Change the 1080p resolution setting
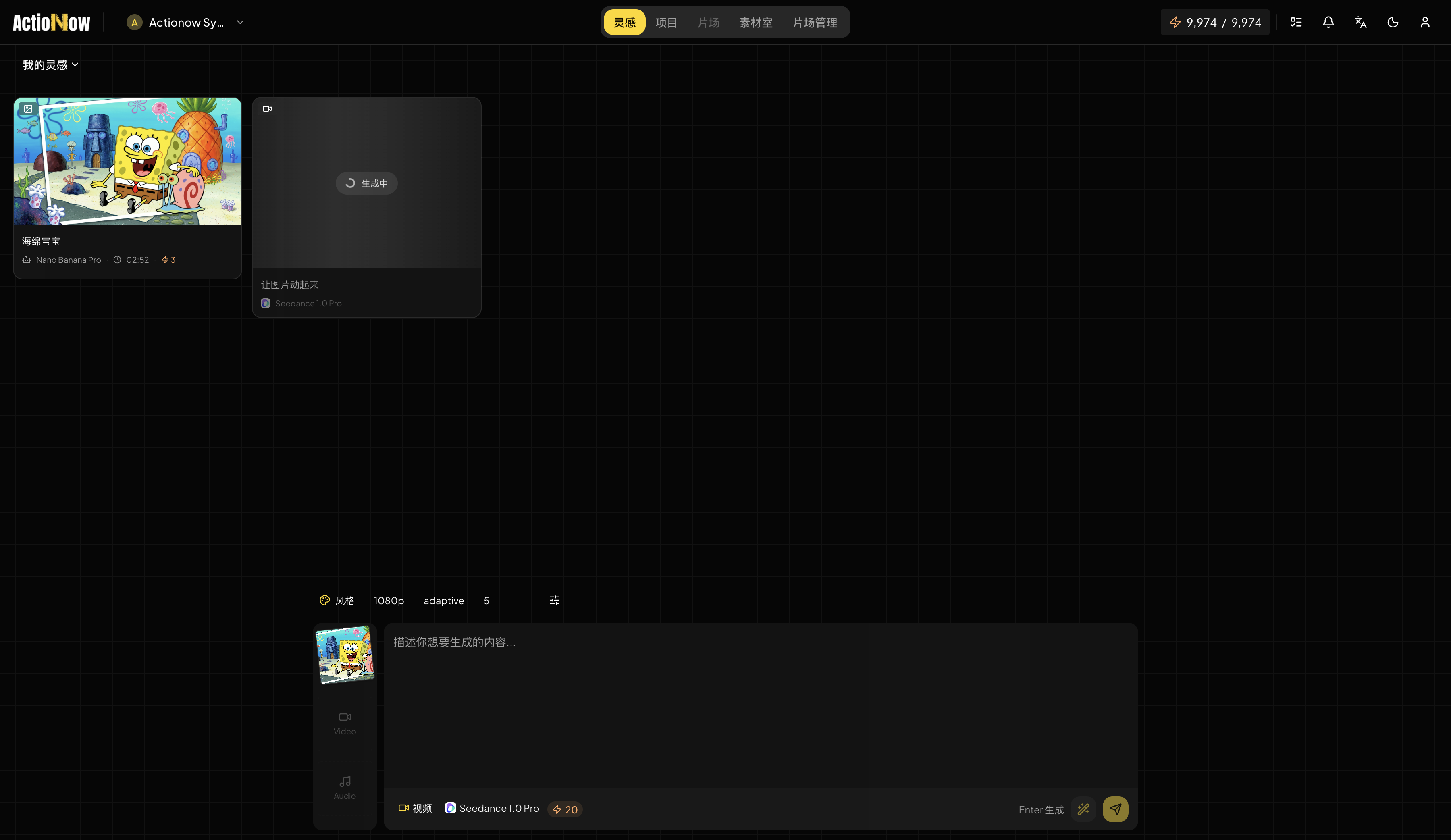Viewport: 1451px width, 840px height. (x=388, y=600)
